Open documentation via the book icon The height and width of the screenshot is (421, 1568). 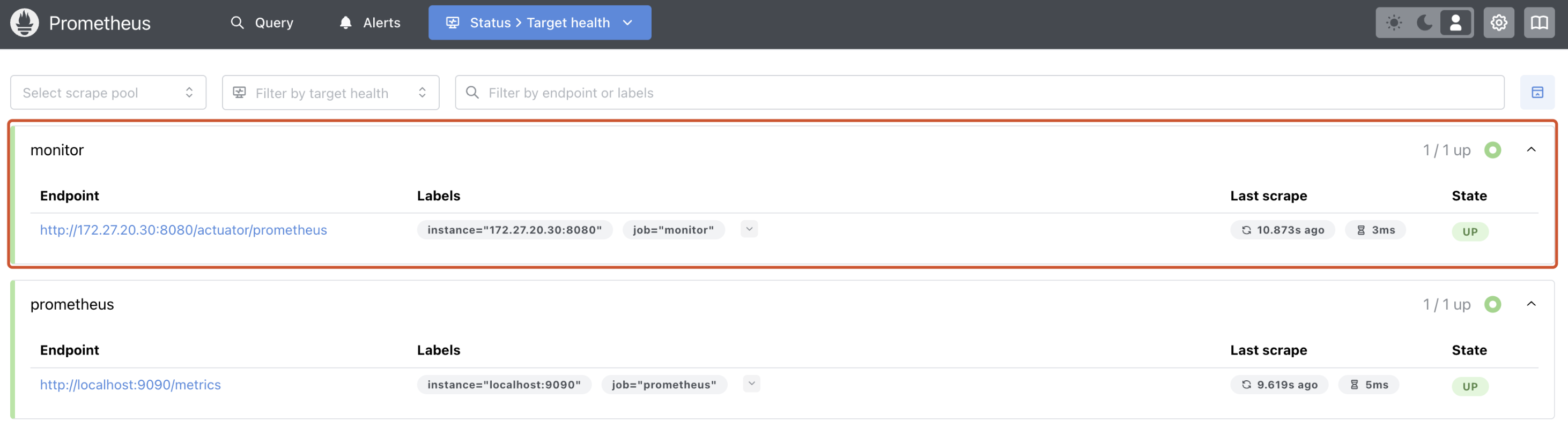point(1539,23)
